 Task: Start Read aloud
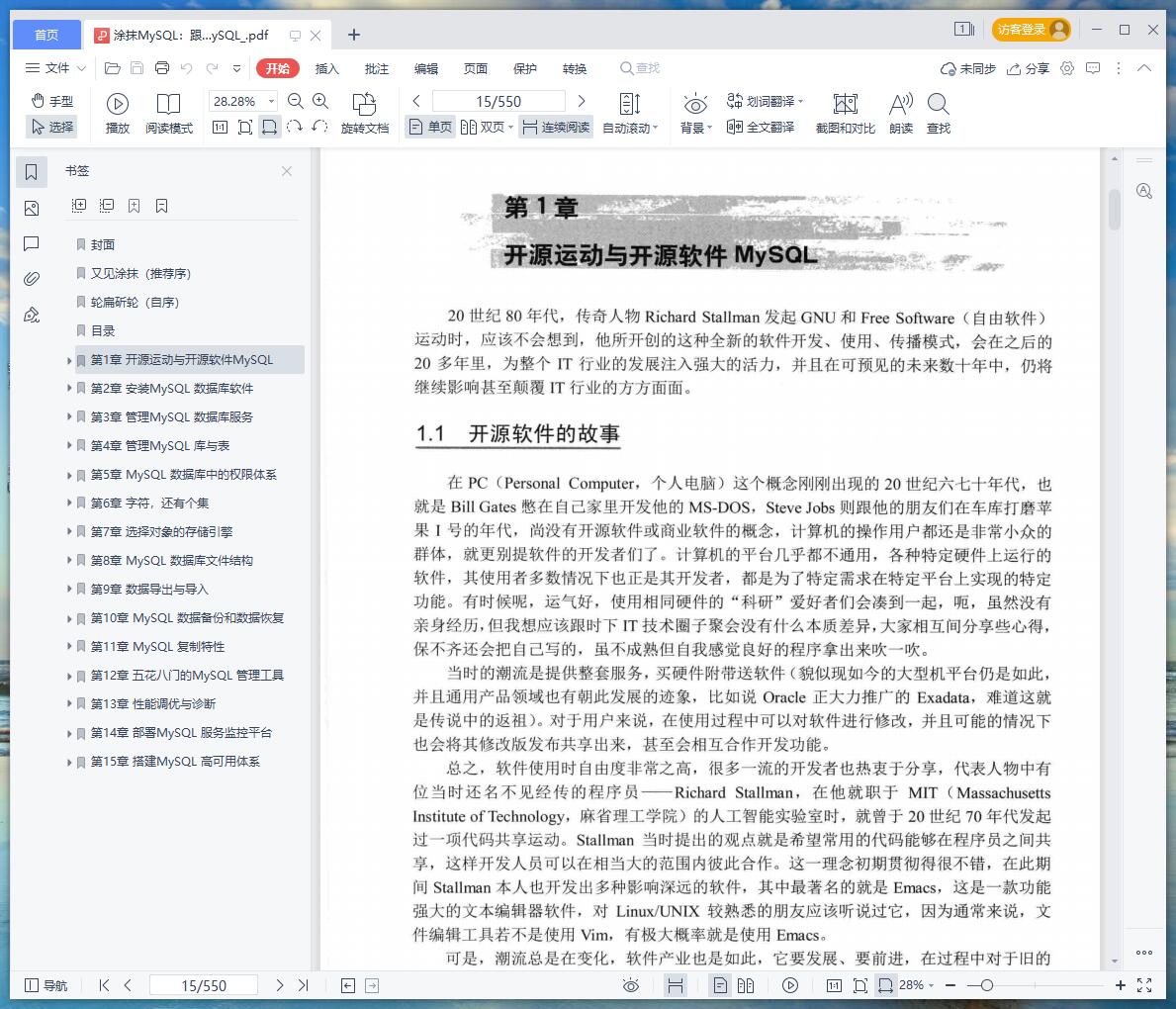pos(901,114)
